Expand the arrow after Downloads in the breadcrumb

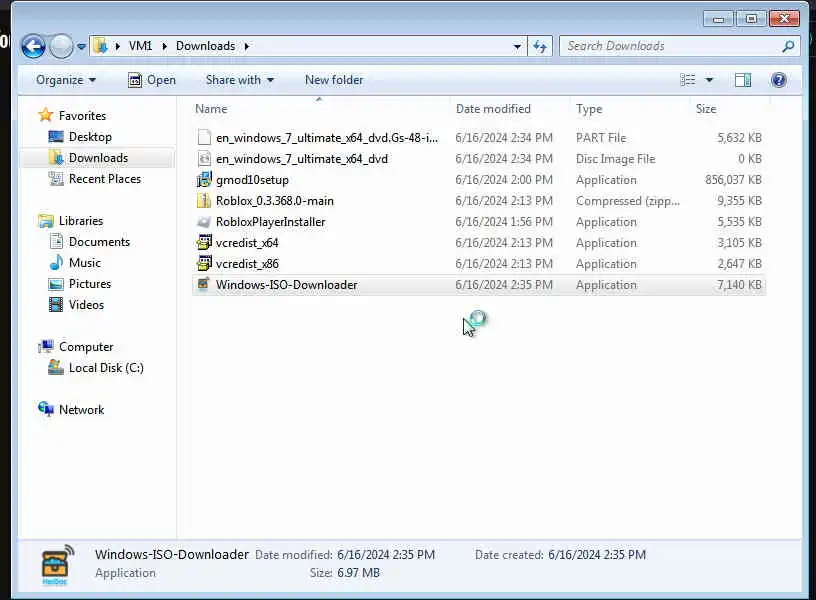point(247,46)
